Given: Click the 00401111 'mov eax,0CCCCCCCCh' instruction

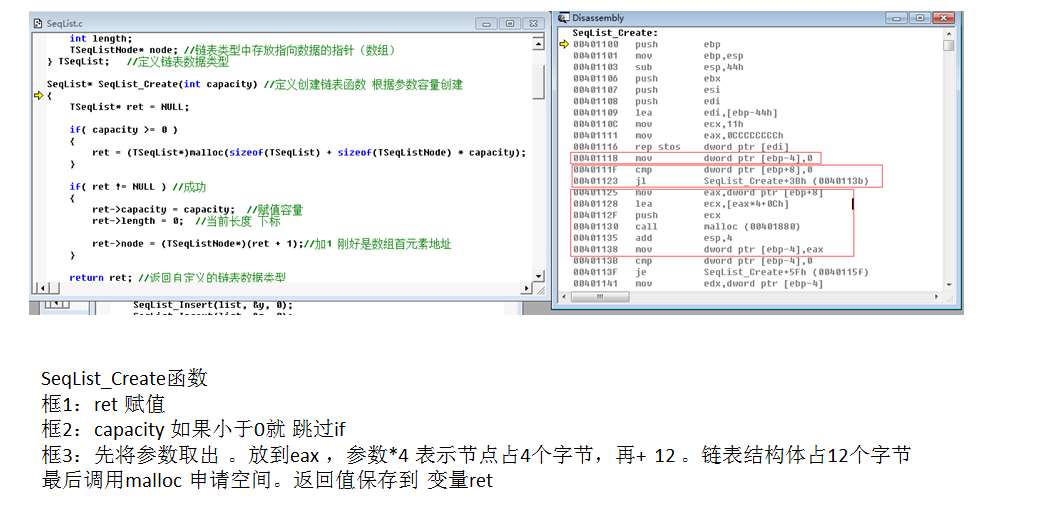Looking at the screenshot, I should pyautogui.click(x=678, y=135).
